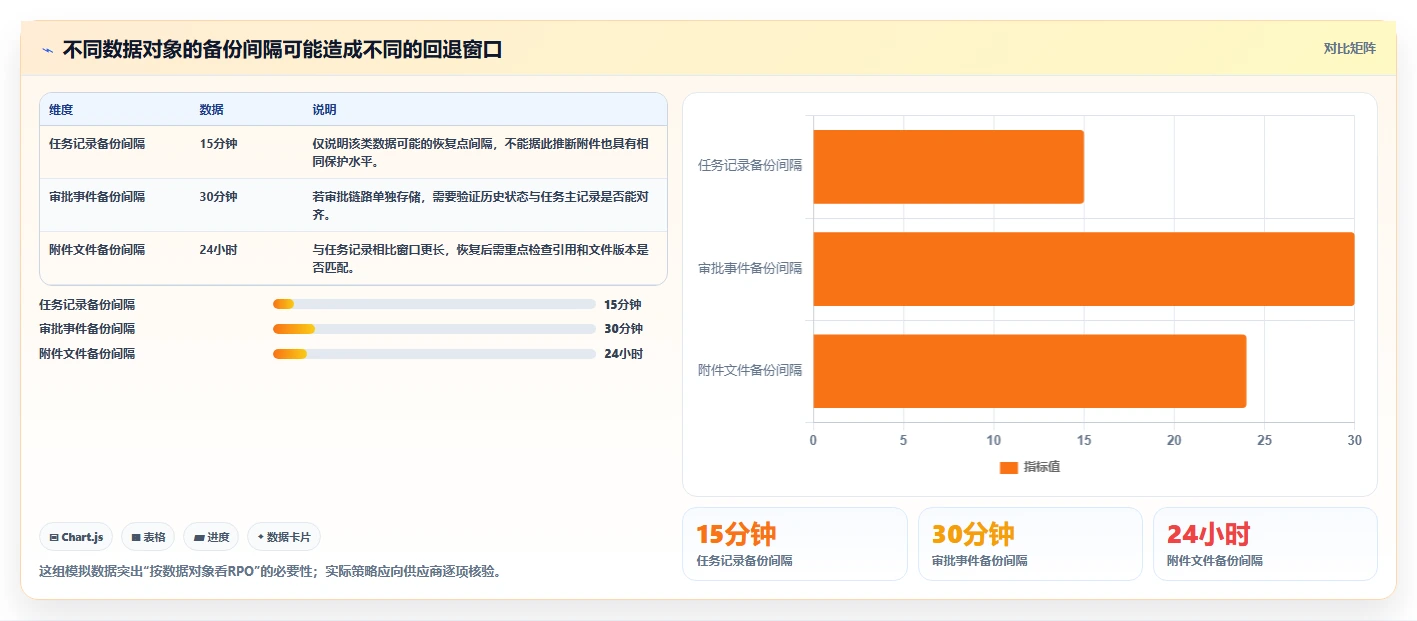Click the description starting 仅说明该类数据
The image size is (1417, 621).
[482, 153]
